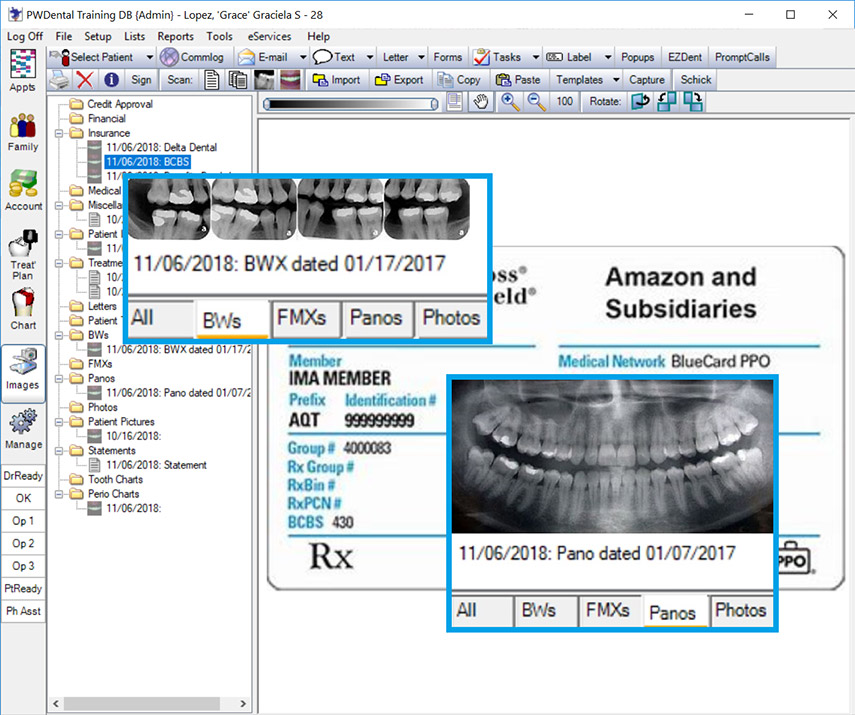Click the Schick button
This screenshot has width=855, height=715.
point(695,80)
